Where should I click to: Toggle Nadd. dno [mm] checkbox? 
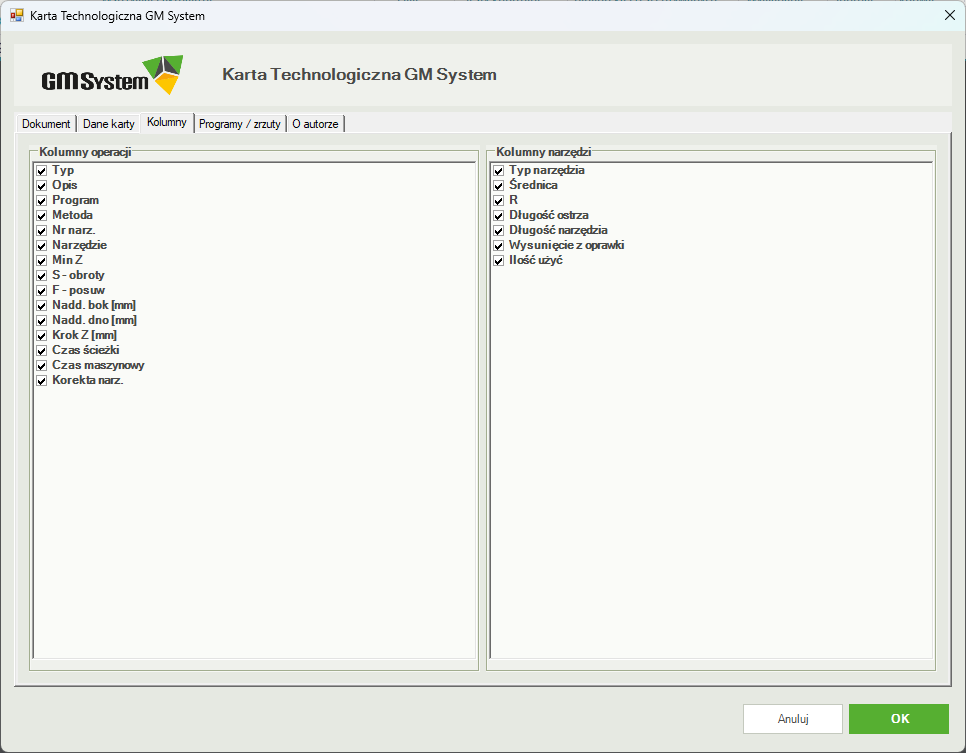pyautogui.click(x=42, y=320)
